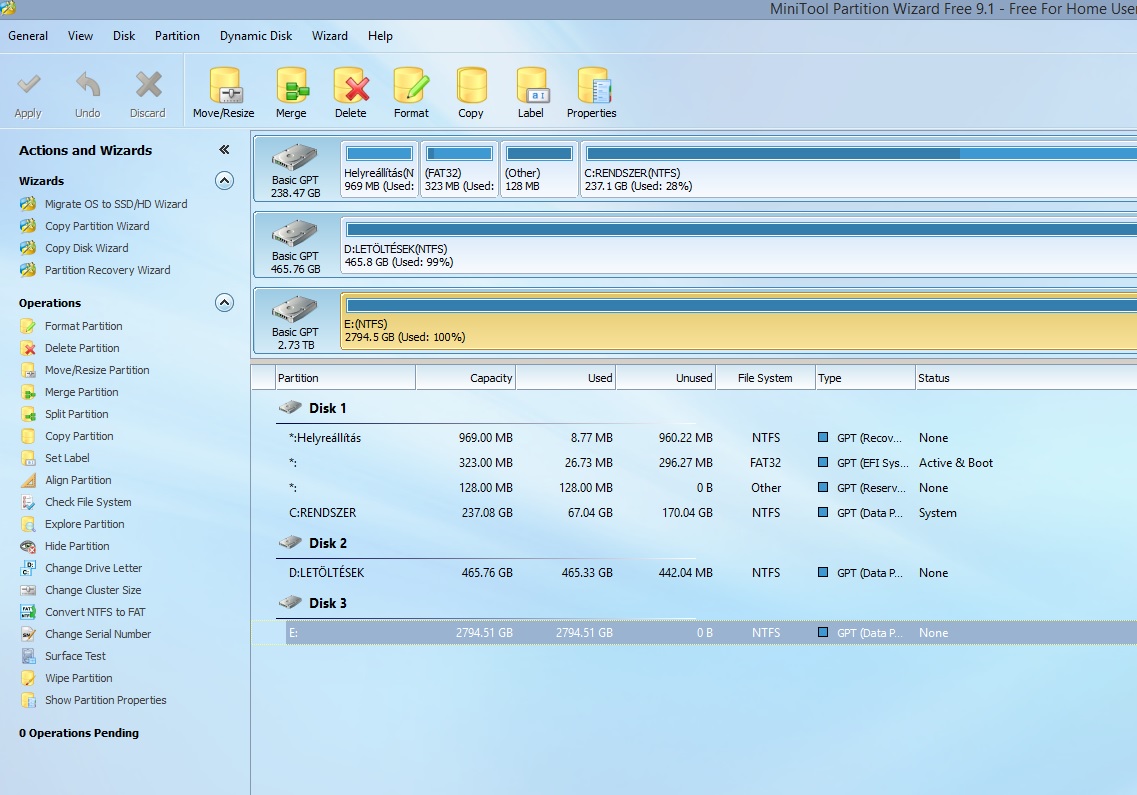This screenshot has width=1137, height=795.
Task: Select the Other 128 MB partition block
Action: pos(539,169)
